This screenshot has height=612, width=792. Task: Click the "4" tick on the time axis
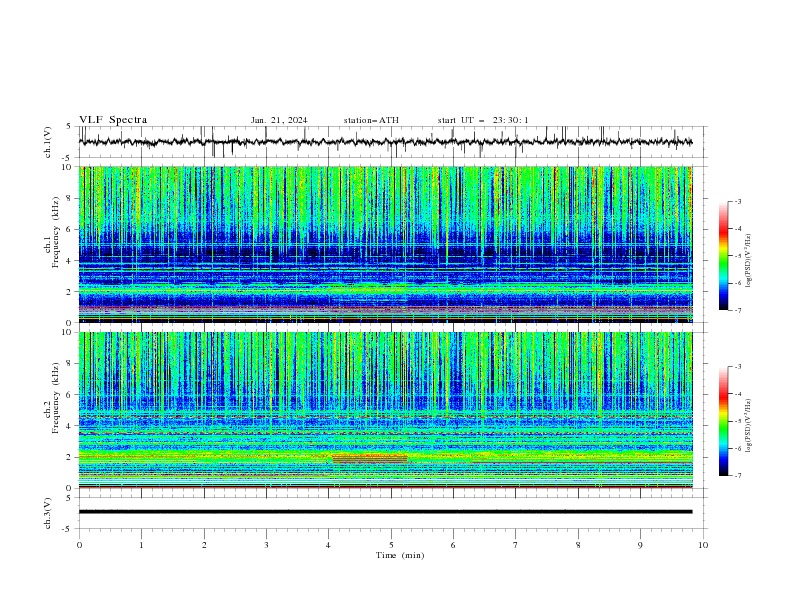[329, 545]
